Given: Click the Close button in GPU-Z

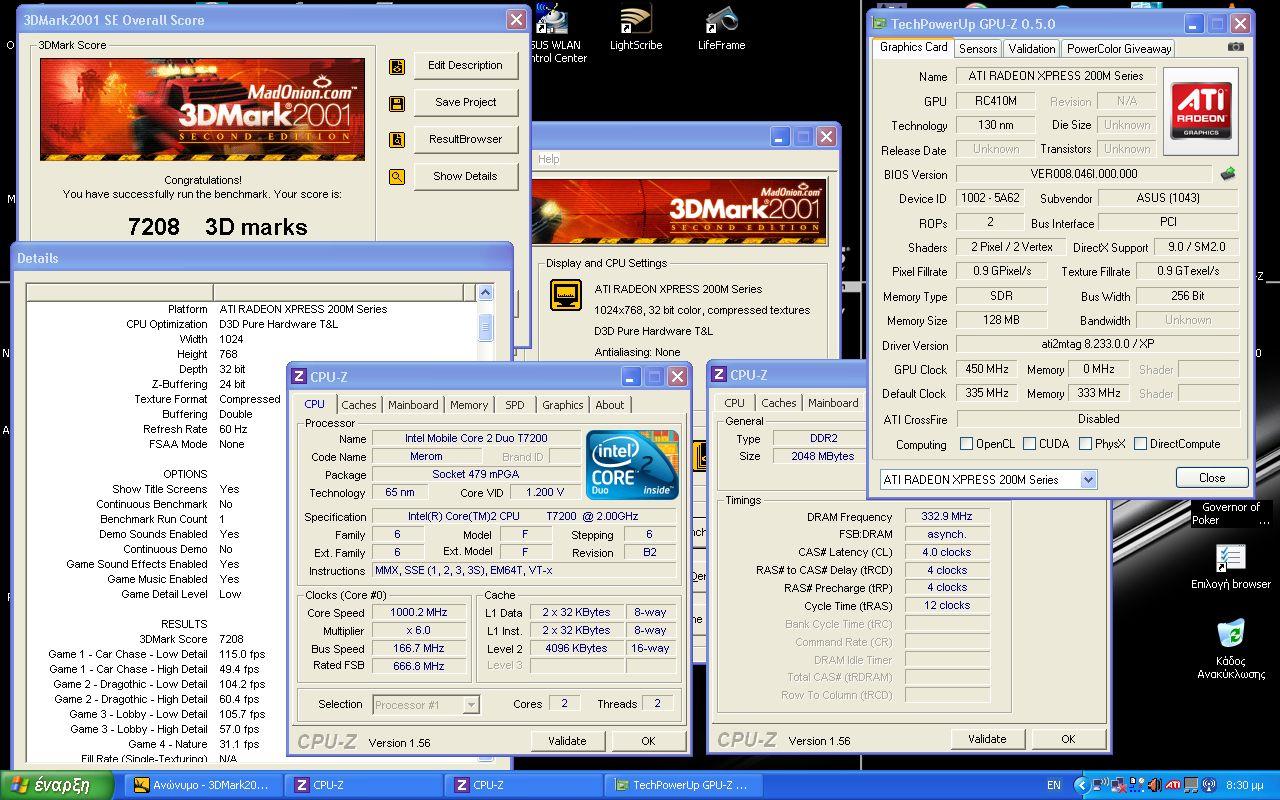Looking at the screenshot, I should 1212,478.
